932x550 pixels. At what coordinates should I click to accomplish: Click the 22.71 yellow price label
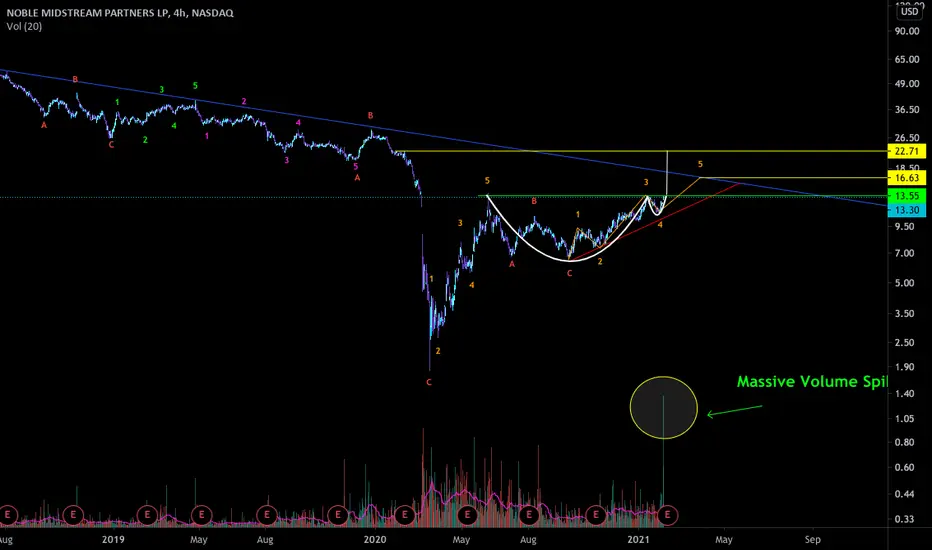[906, 151]
